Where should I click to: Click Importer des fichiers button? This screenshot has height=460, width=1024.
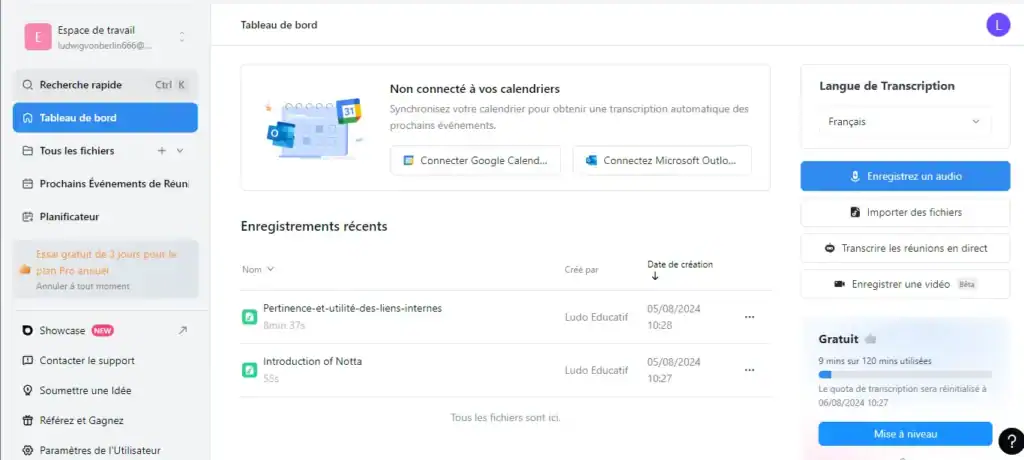pos(905,212)
